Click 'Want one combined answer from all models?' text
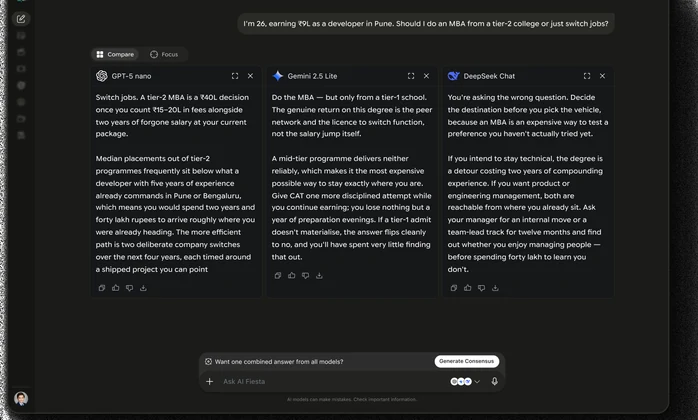 pos(279,362)
